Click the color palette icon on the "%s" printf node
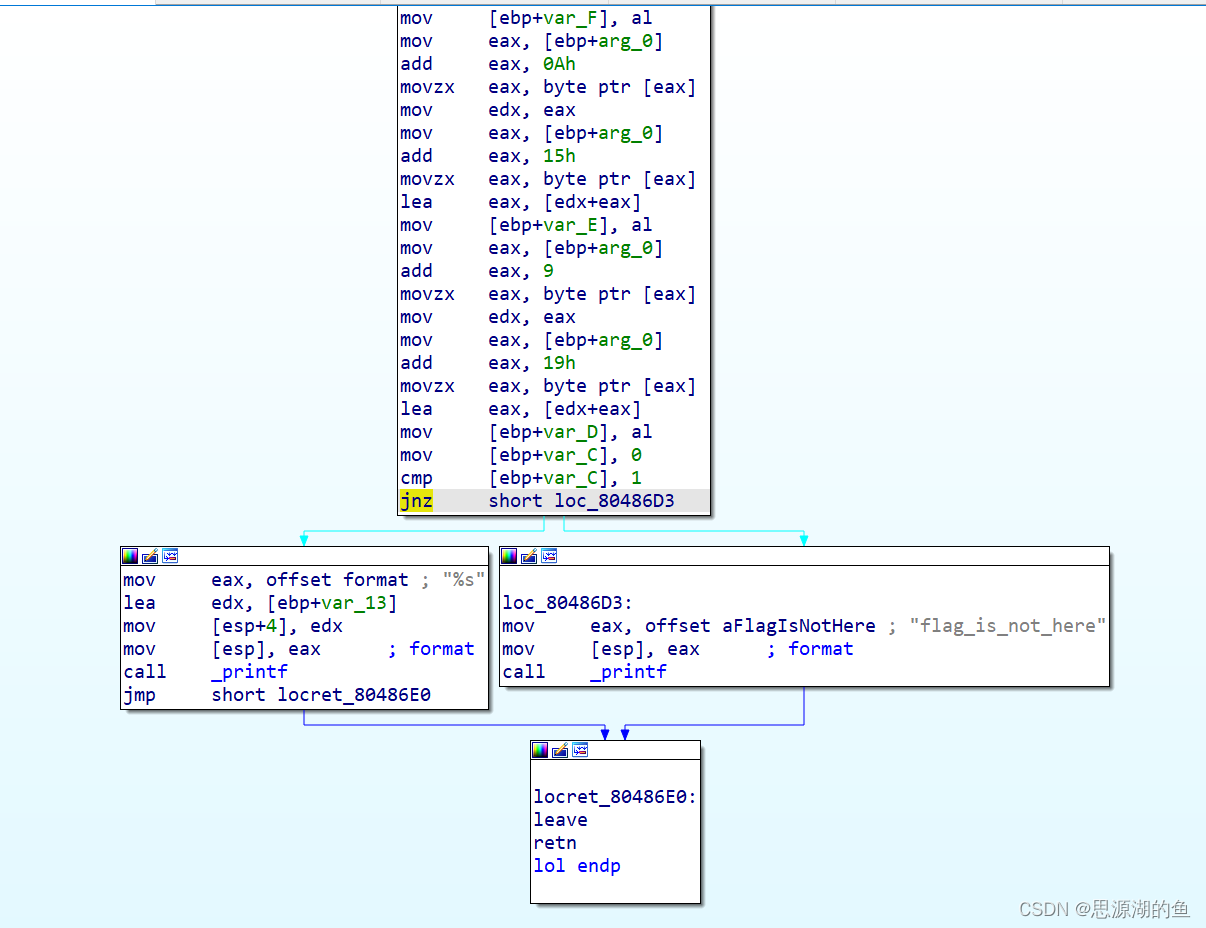Image resolution: width=1206 pixels, height=928 pixels. pyautogui.click(x=130, y=556)
